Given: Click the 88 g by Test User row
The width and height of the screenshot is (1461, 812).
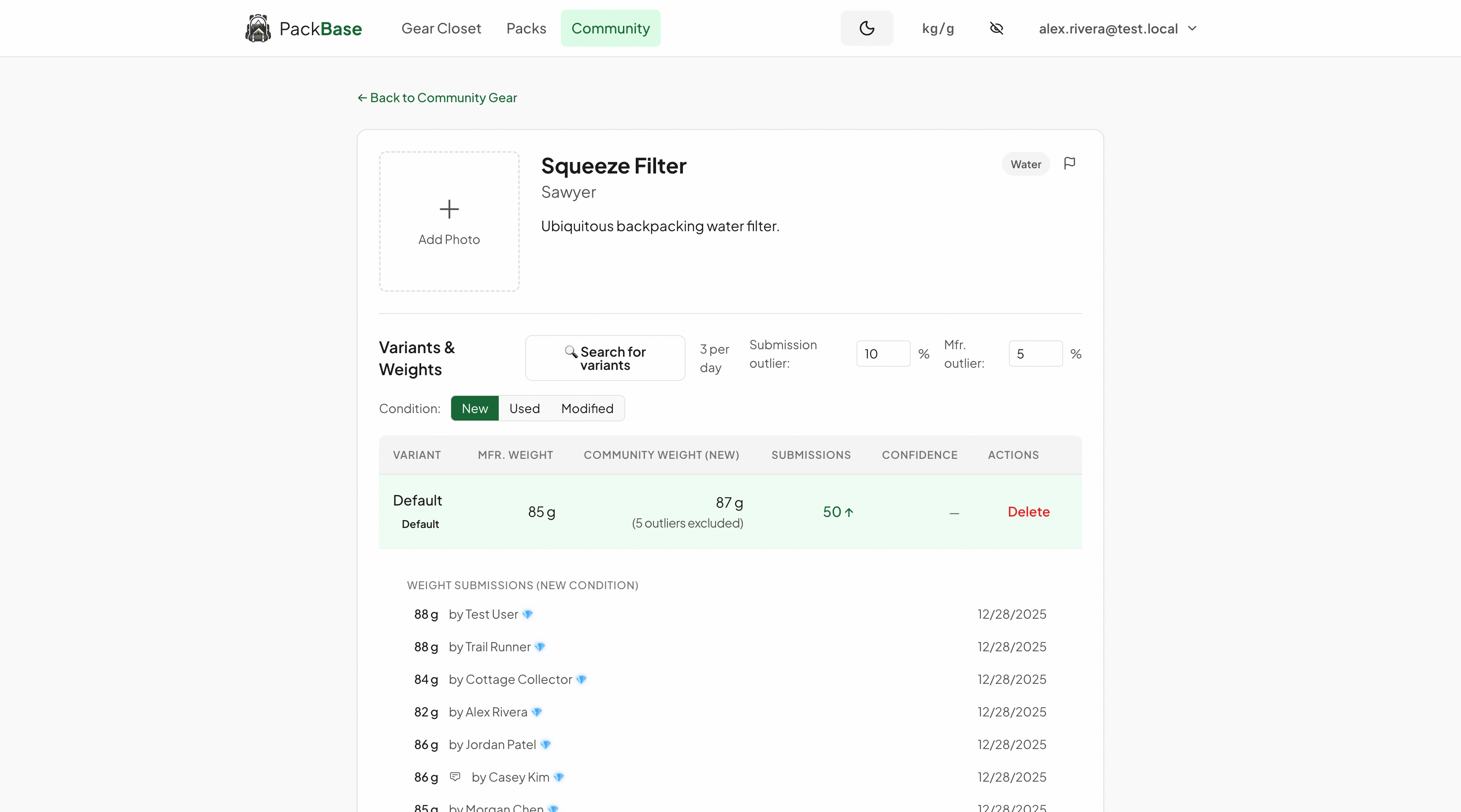Looking at the screenshot, I should point(730,614).
